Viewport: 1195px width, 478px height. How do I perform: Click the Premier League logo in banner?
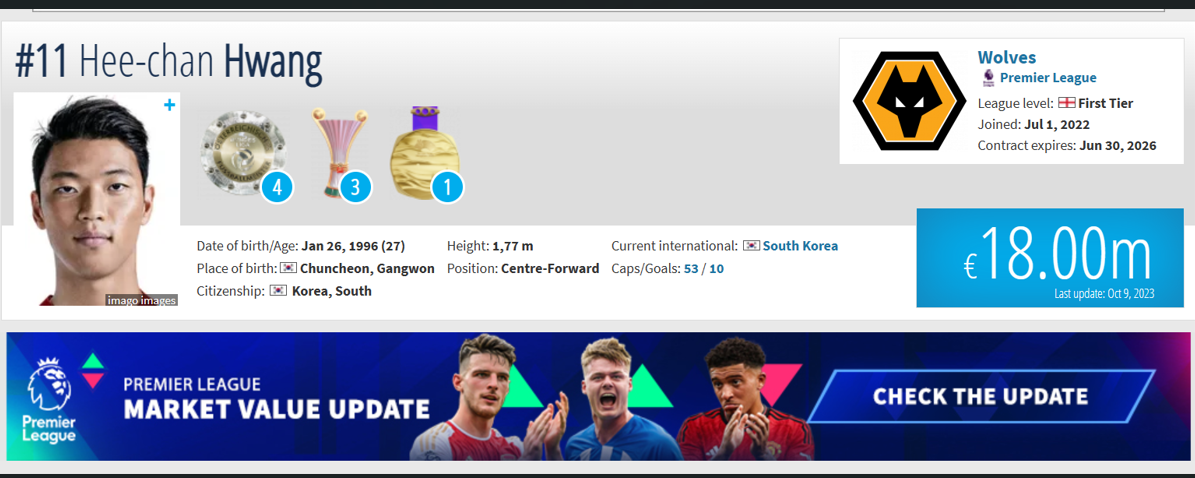50,399
